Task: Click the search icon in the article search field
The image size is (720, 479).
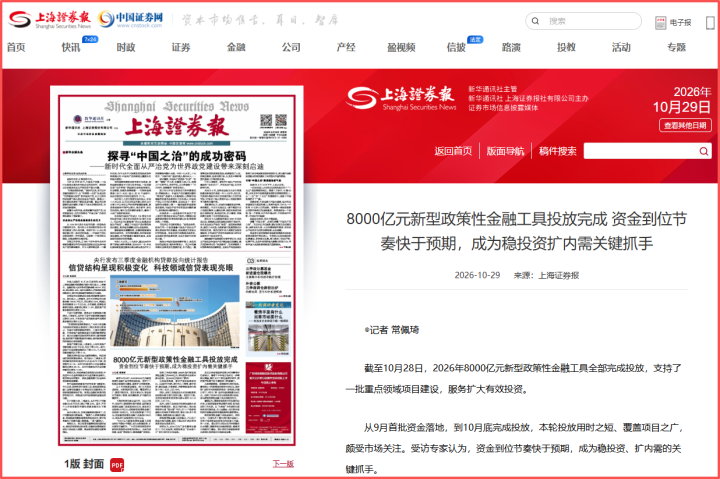Action: click(x=703, y=151)
